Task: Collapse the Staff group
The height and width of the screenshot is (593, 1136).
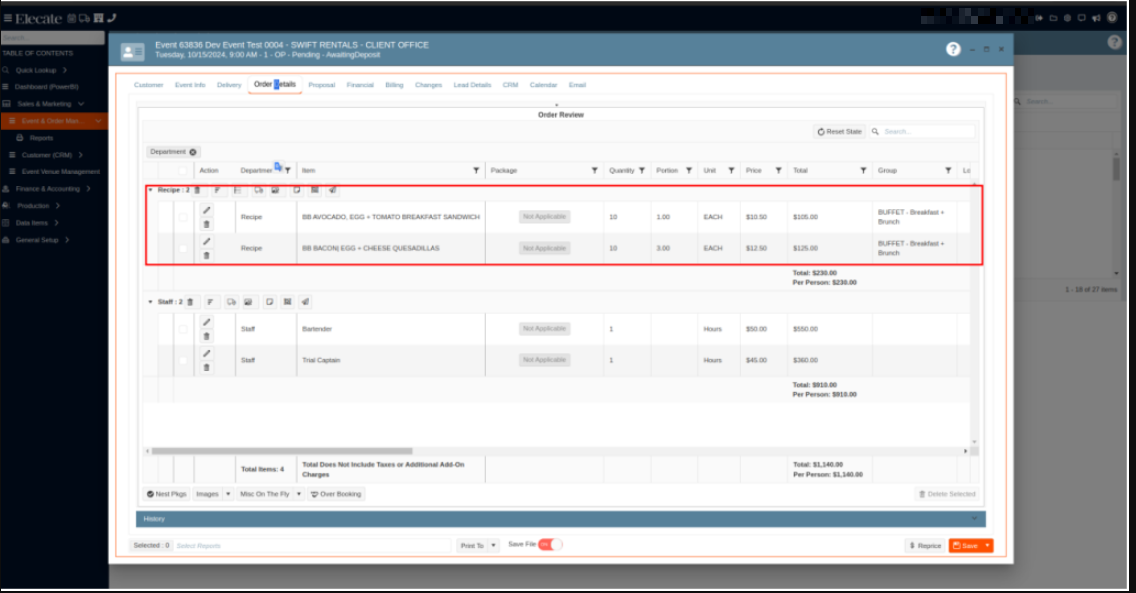Action: pyautogui.click(x=150, y=301)
